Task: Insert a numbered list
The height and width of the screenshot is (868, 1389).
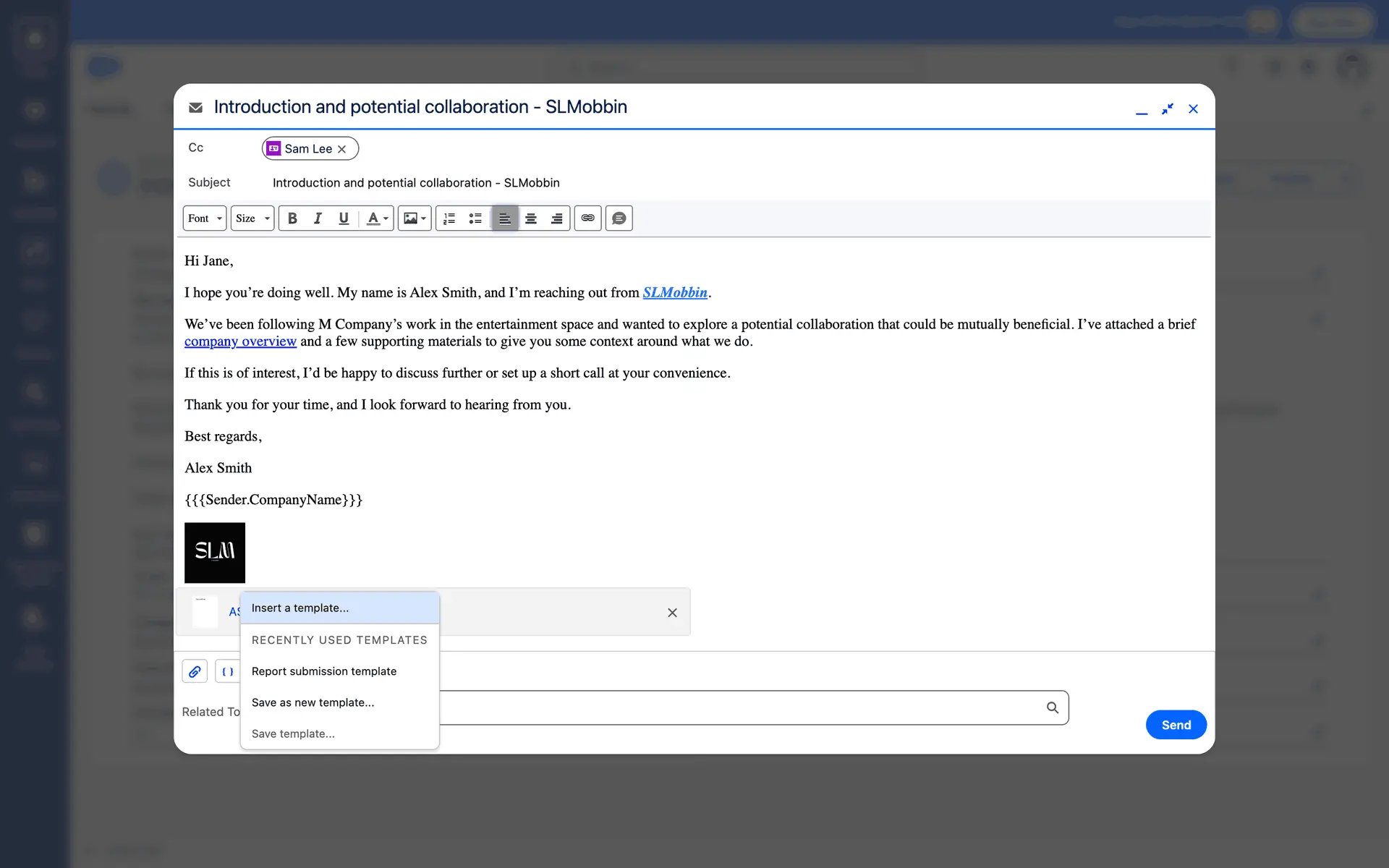Action: (449, 218)
